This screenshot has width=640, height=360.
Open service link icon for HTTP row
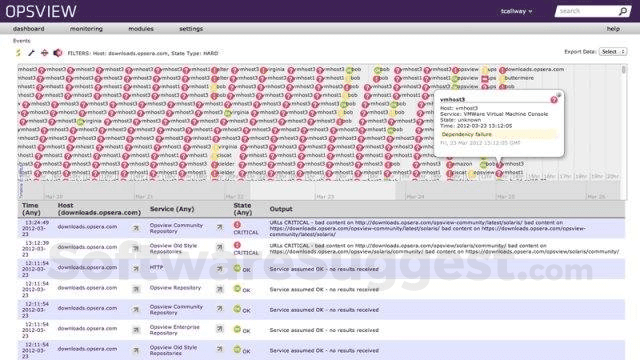click(220, 269)
